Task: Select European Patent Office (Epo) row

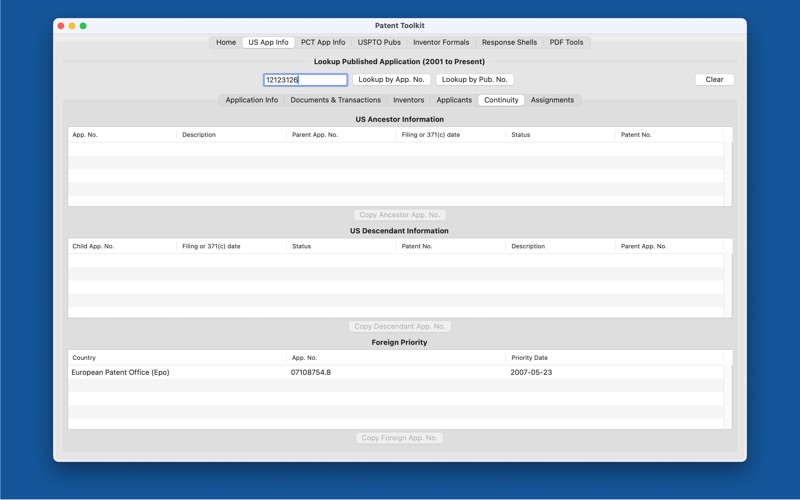Action: 396,372
